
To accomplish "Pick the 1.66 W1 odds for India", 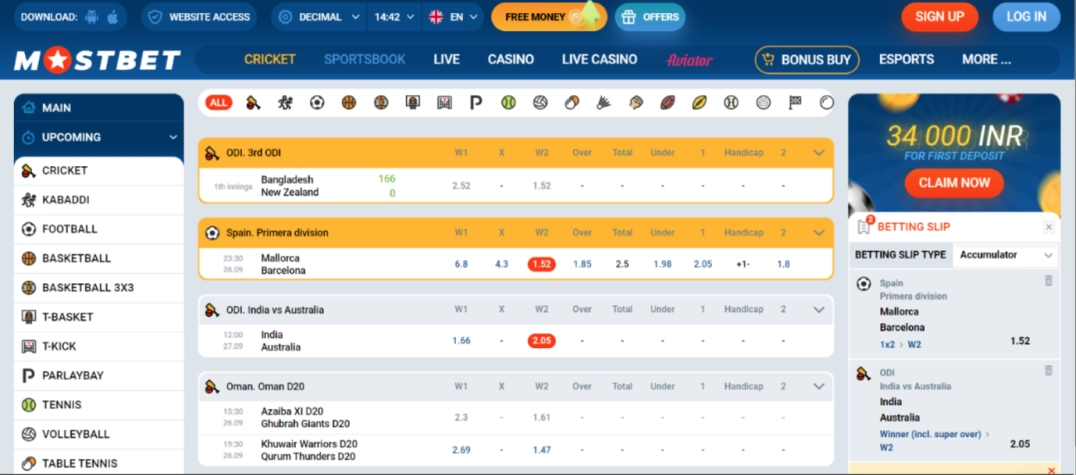I will pos(461,340).
